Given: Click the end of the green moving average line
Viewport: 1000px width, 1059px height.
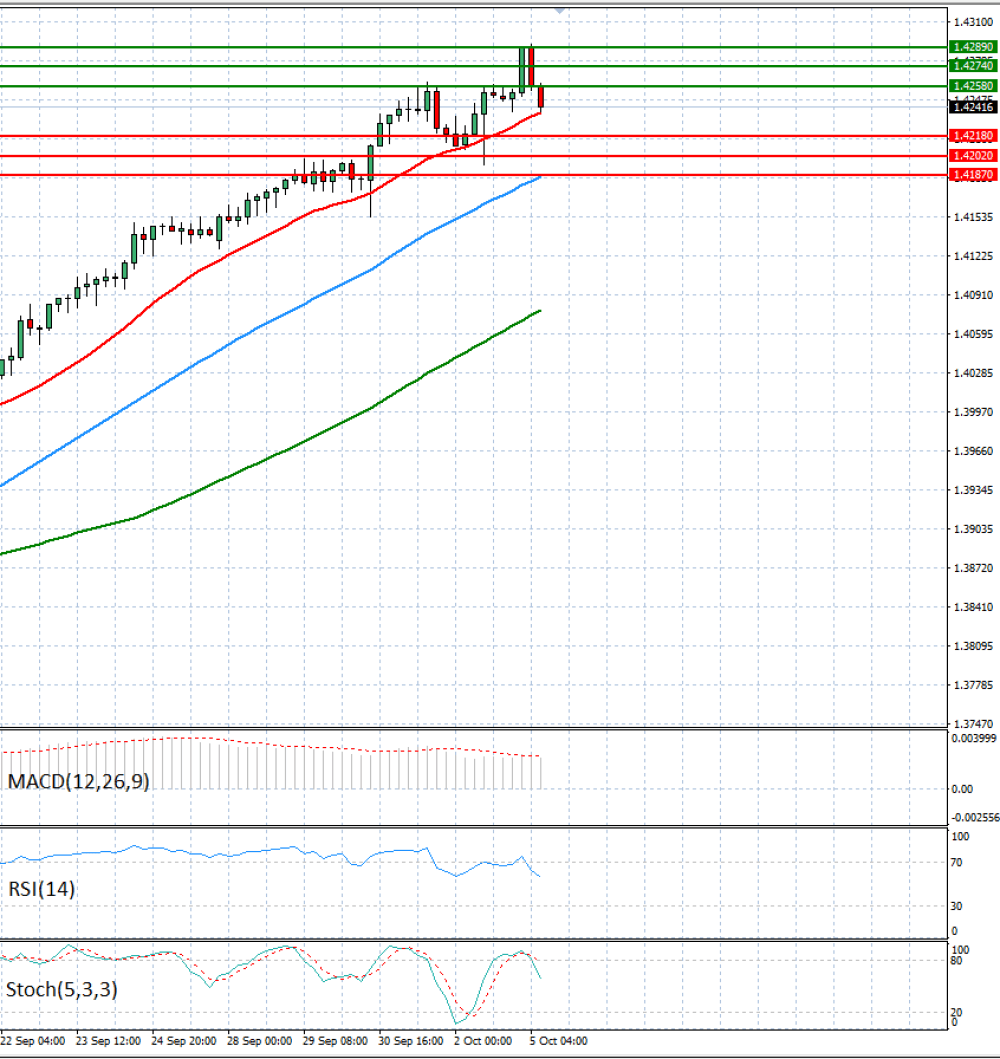Looking at the screenshot, I should click(x=540, y=311).
